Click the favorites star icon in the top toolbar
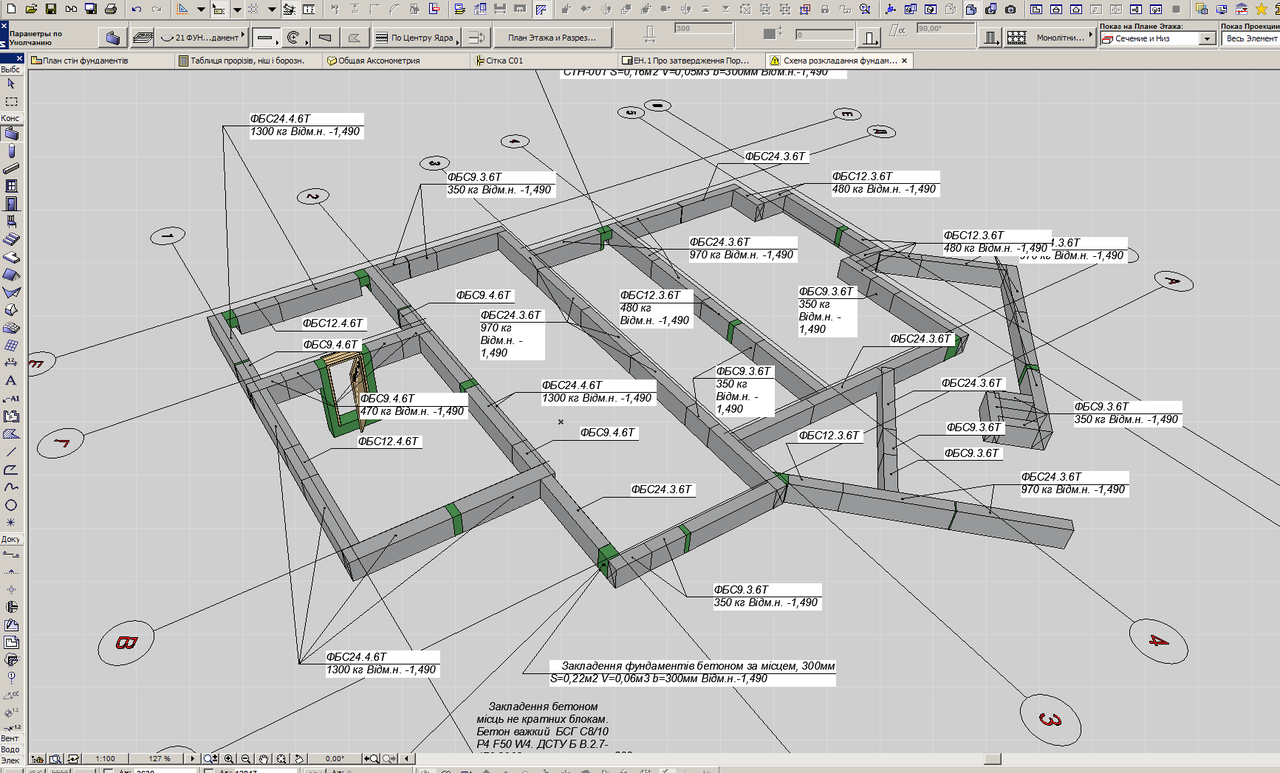The height and width of the screenshot is (773, 1280). (x=1260, y=9)
